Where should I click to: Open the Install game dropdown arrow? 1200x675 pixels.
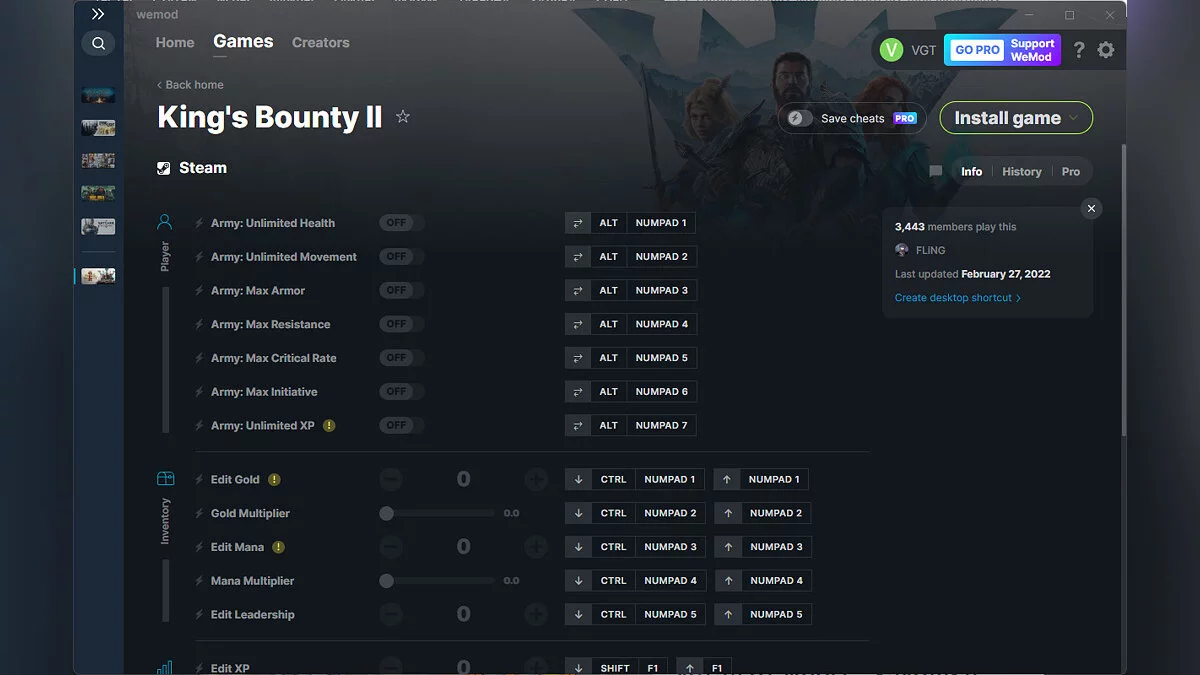1074,118
